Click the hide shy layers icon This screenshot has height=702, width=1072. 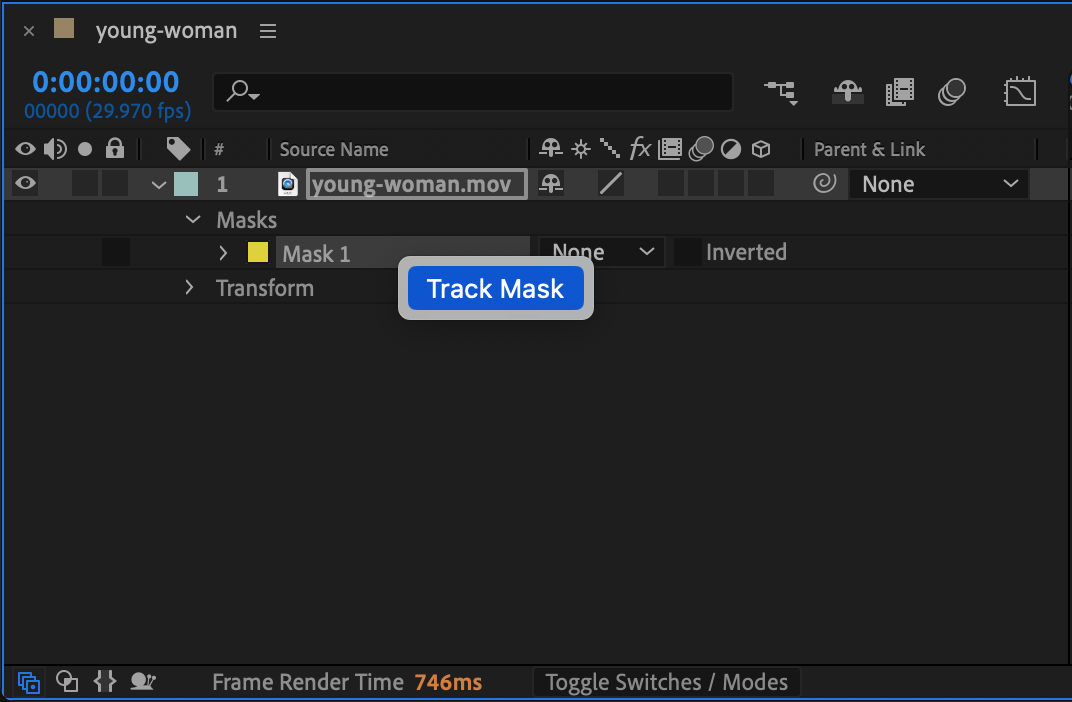[x=848, y=92]
